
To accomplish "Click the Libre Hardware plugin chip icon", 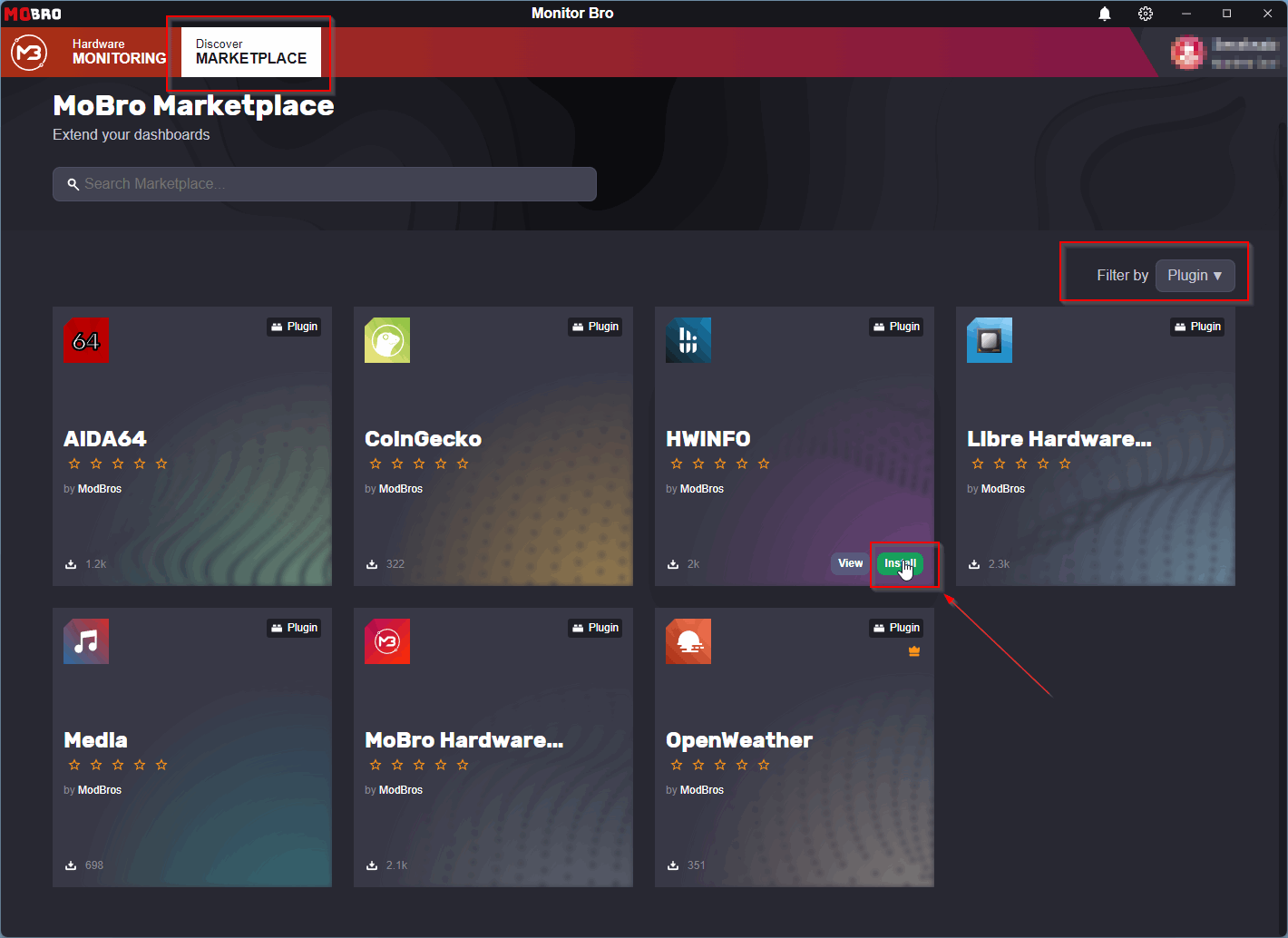I will (990, 340).
